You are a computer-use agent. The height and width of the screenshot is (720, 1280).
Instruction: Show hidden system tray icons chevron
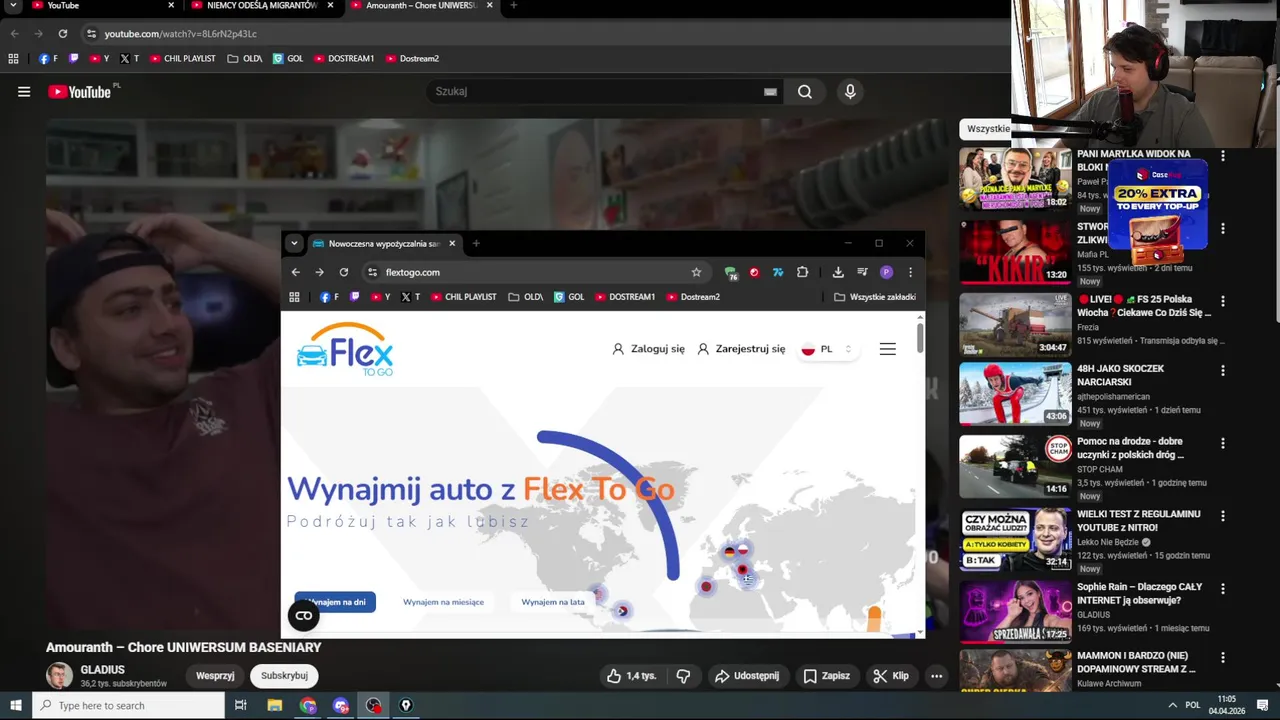pos(1172,705)
